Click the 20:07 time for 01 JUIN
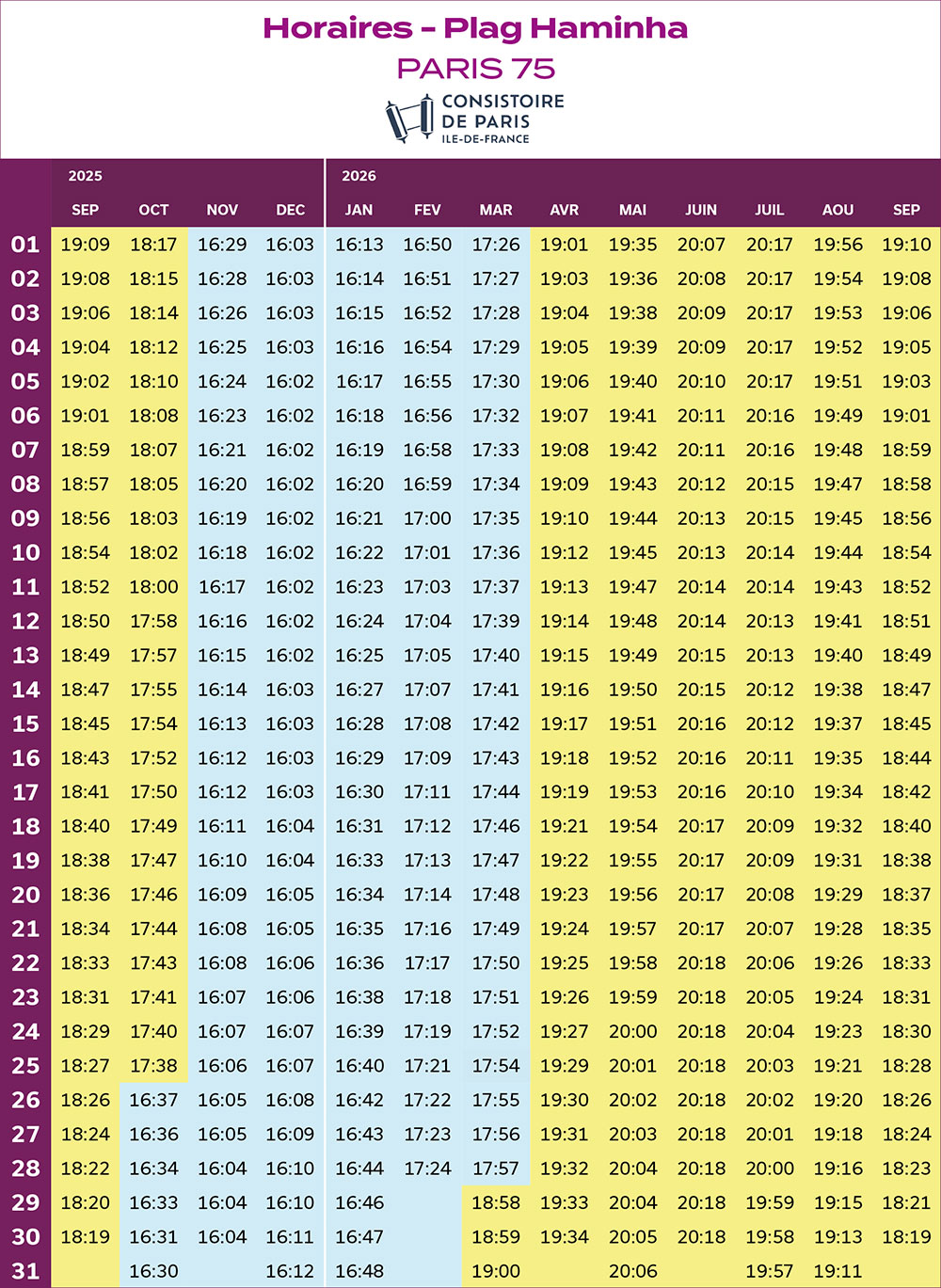This screenshot has width=941, height=1288. tap(701, 245)
